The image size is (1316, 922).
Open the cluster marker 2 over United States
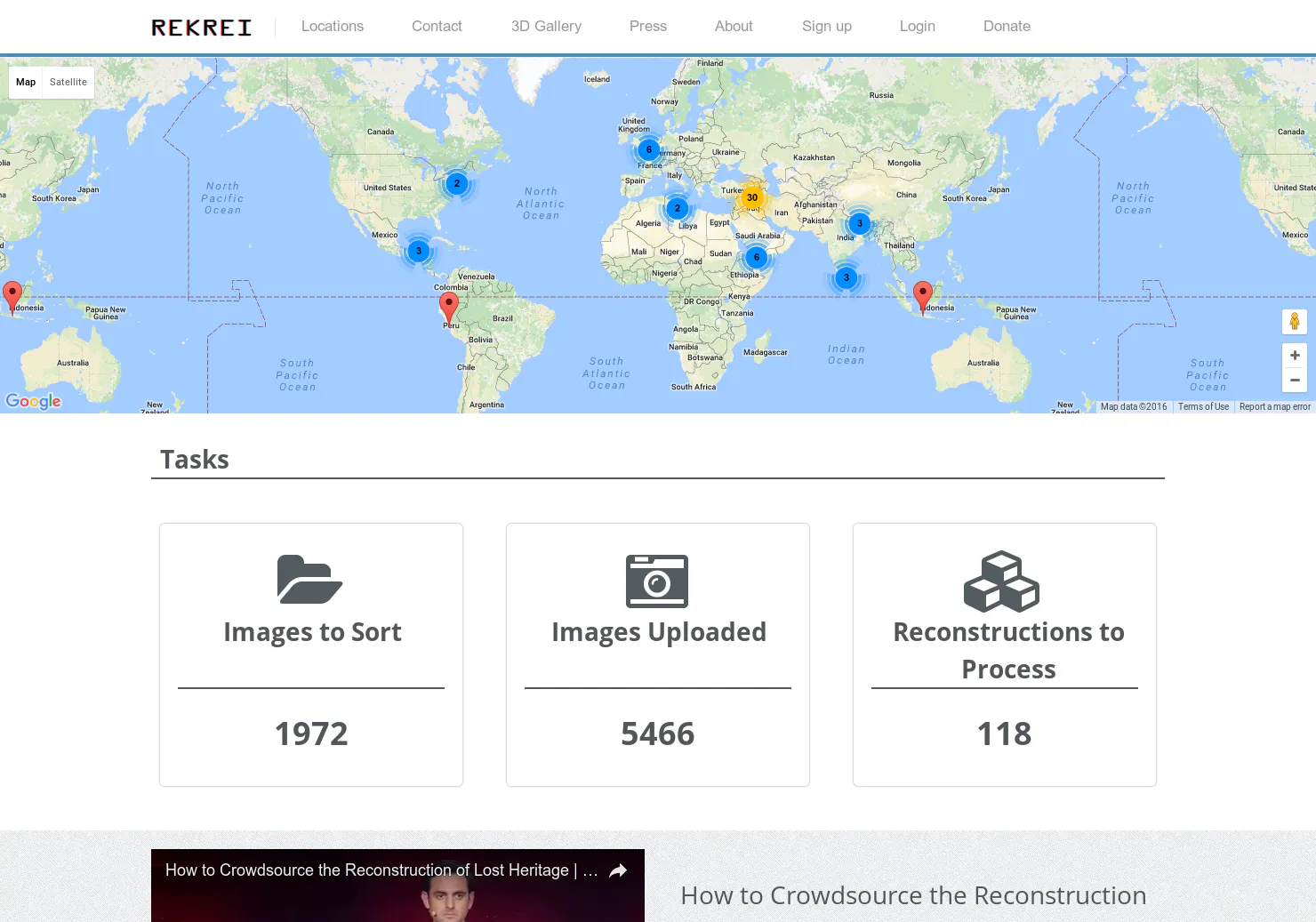tap(457, 183)
